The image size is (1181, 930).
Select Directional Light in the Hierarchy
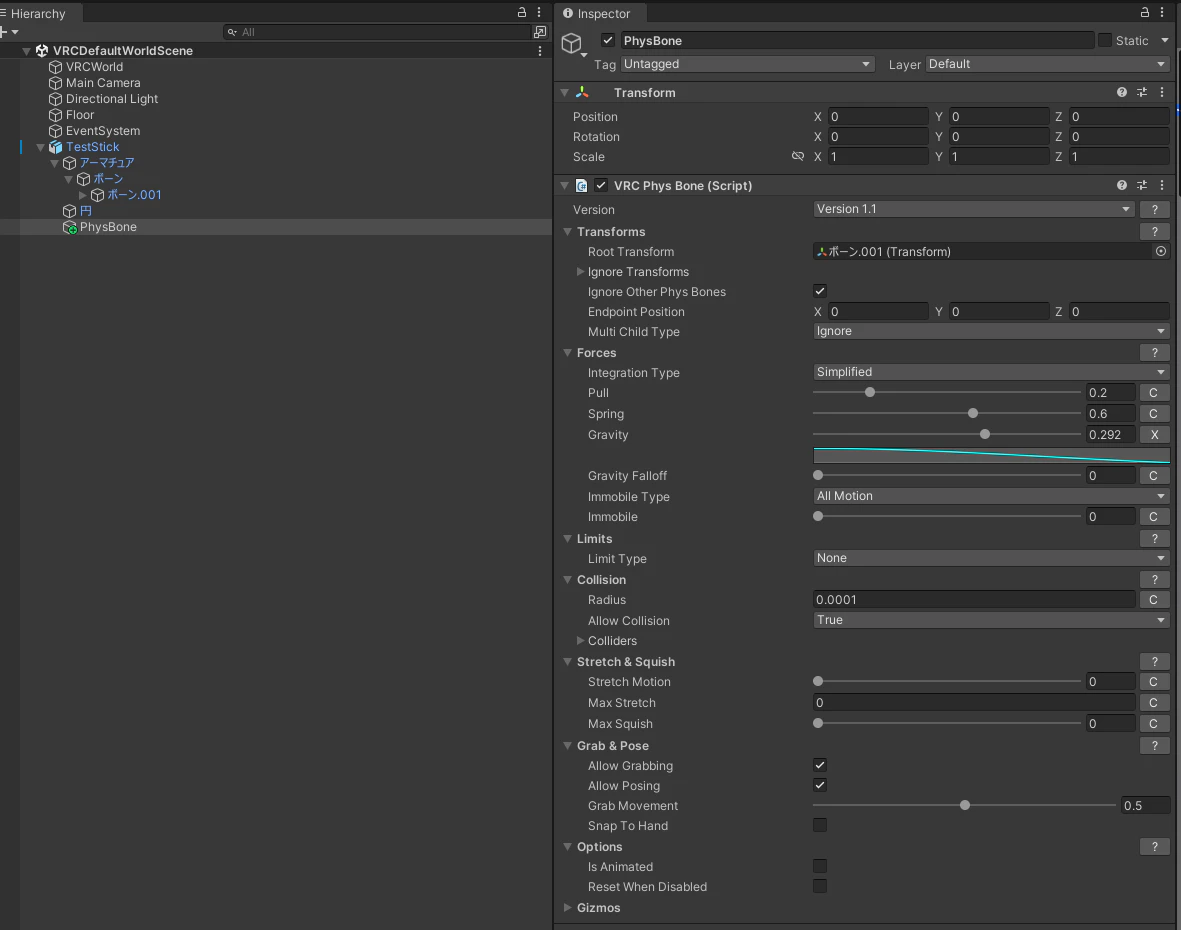pyautogui.click(x=111, y=99)
